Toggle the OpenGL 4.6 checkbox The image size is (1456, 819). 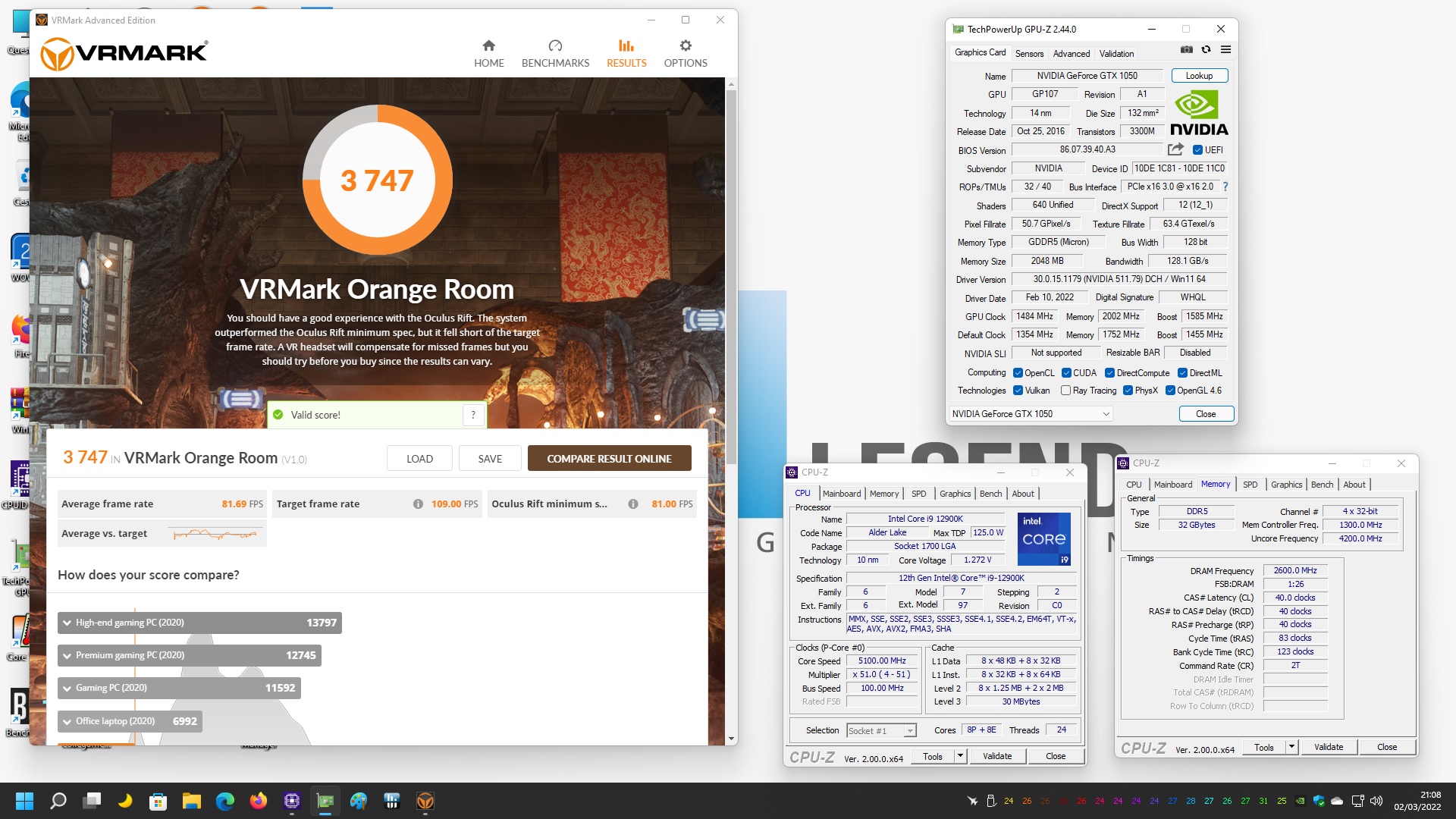tap(1170, 391)
